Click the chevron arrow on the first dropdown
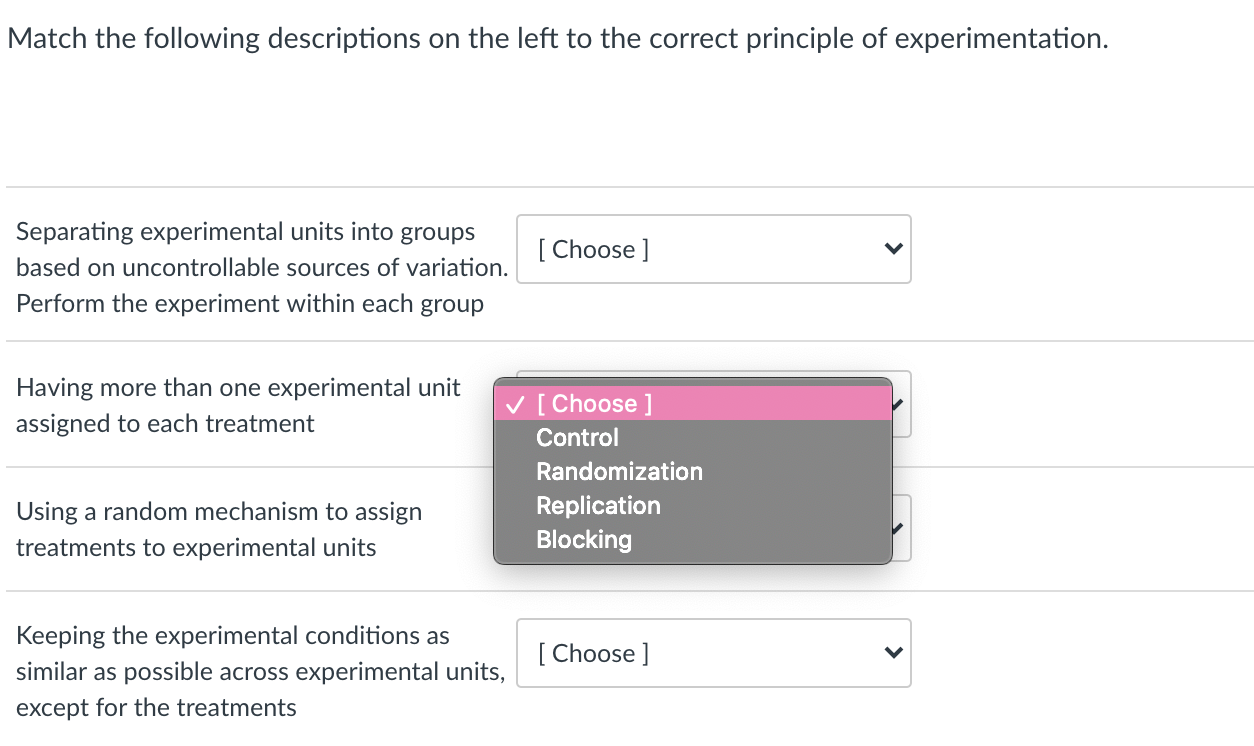 pos(894,249)
